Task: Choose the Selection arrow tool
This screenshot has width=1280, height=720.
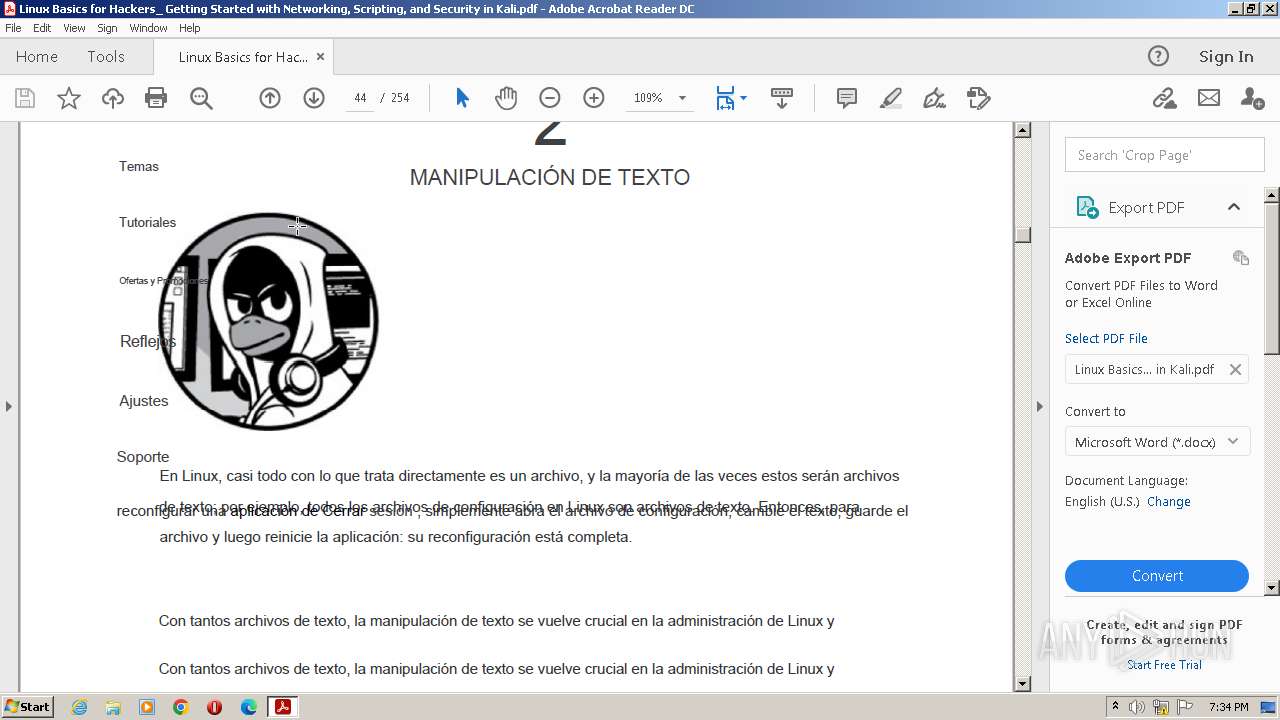Action: [x=462, y=98]
